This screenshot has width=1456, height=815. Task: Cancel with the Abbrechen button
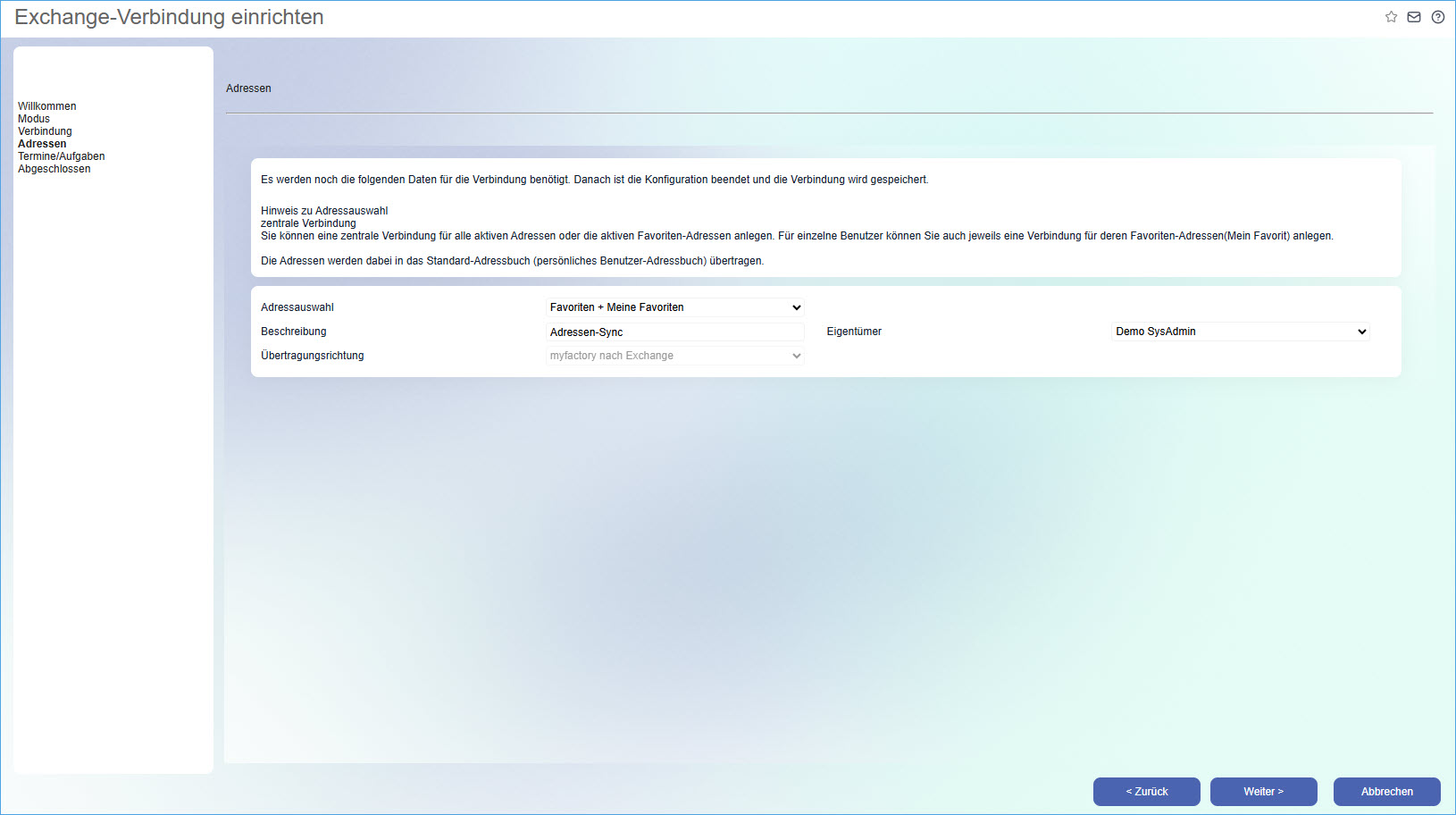[x=1387, y=792]
